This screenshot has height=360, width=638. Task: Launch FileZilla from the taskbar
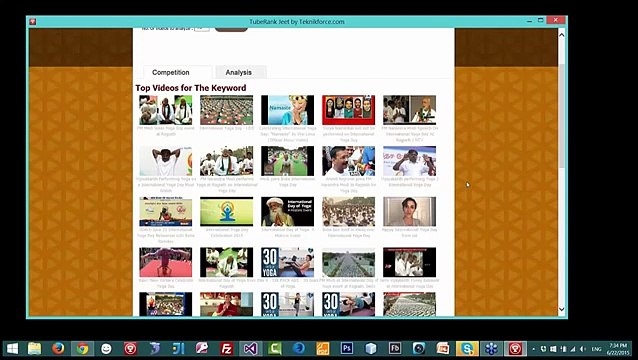227,349
